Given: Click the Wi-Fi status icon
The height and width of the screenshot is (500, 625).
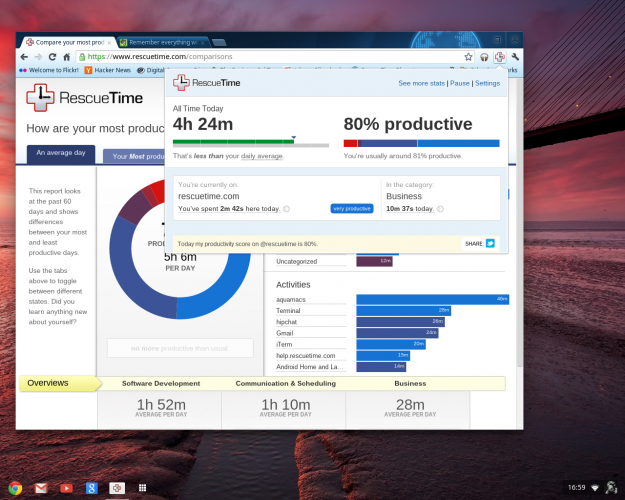Looking at the screenshot, I should [595, 488].
